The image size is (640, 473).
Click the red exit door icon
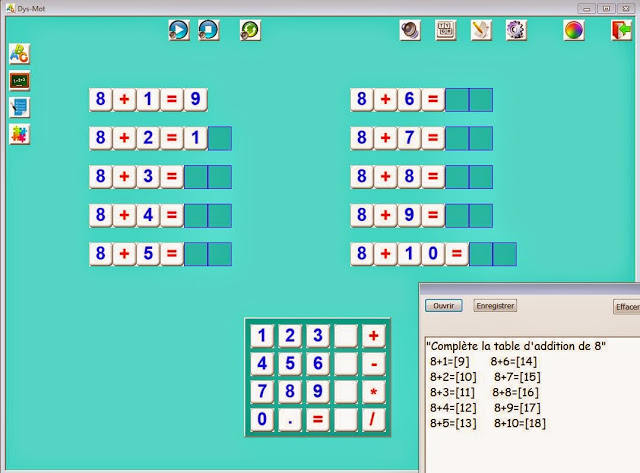pyautogui.click(x=621, y=31)
